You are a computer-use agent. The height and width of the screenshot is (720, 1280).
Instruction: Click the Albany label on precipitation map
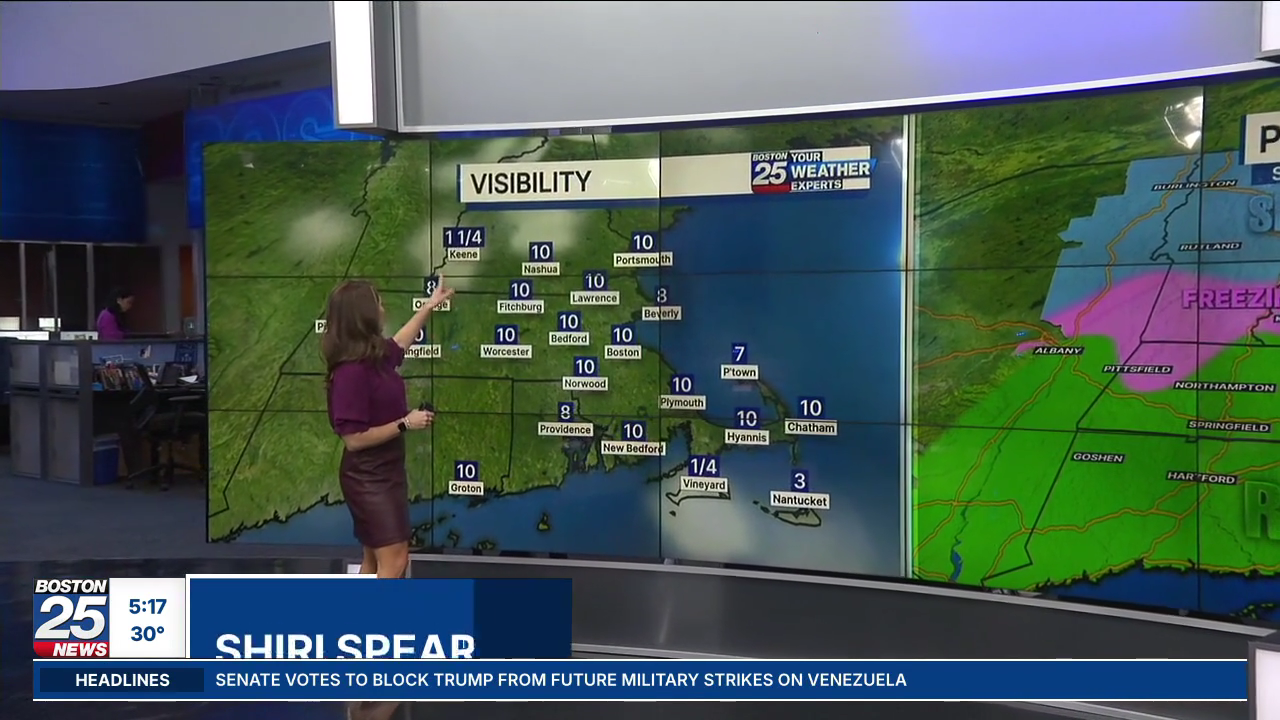[x=1058, y=350]
